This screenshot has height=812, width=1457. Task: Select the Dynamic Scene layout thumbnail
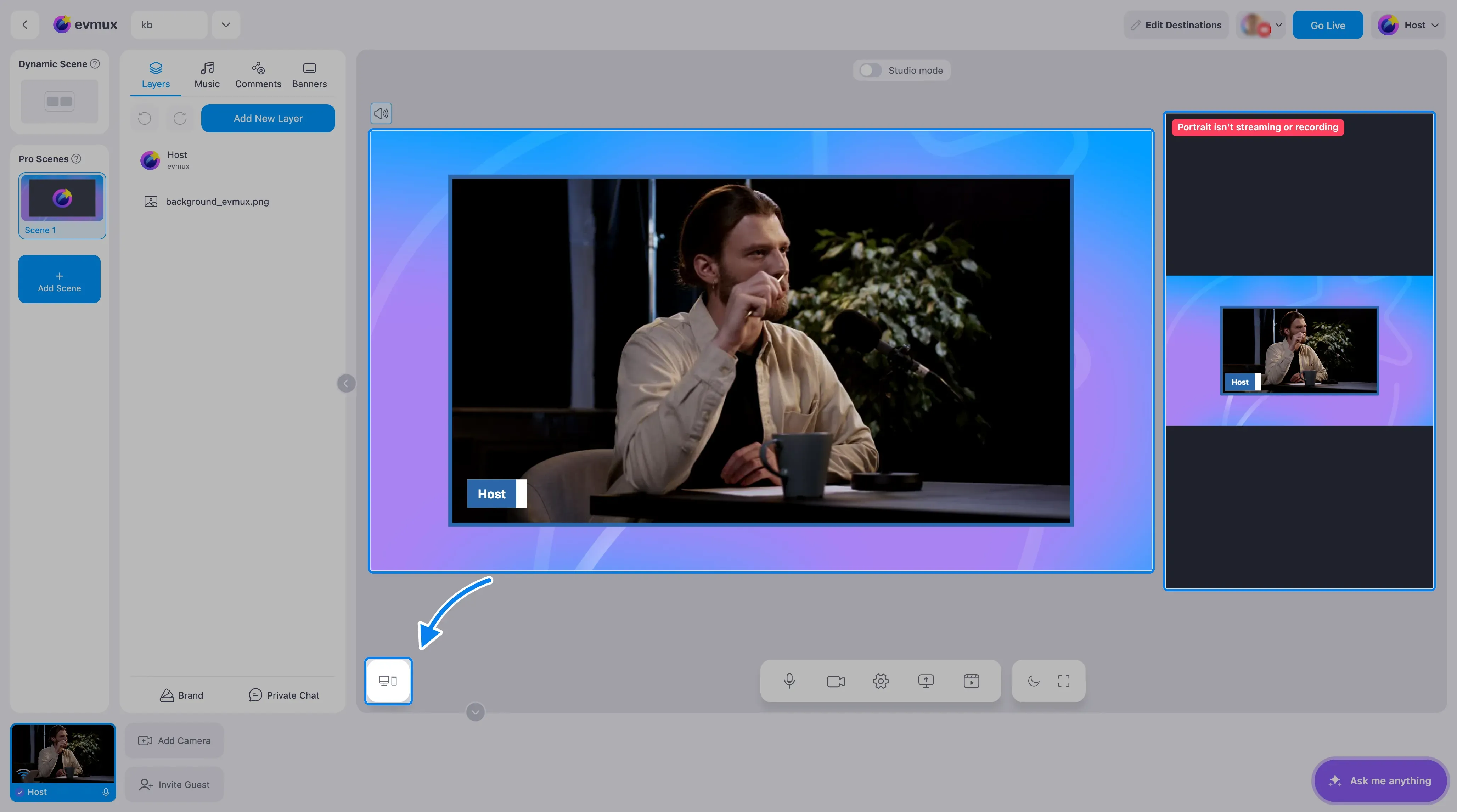(60, 101)
